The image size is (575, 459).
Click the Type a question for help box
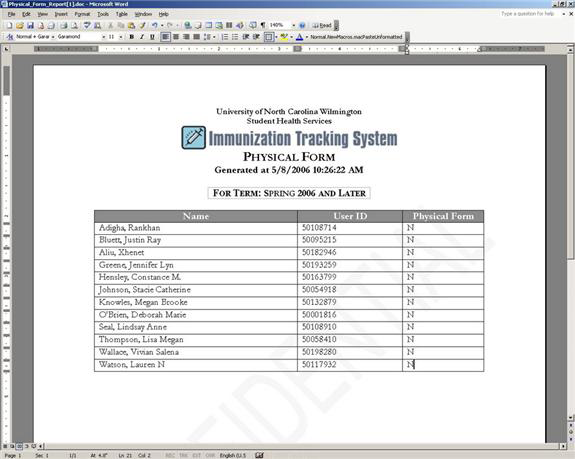[x=528, y=14]
